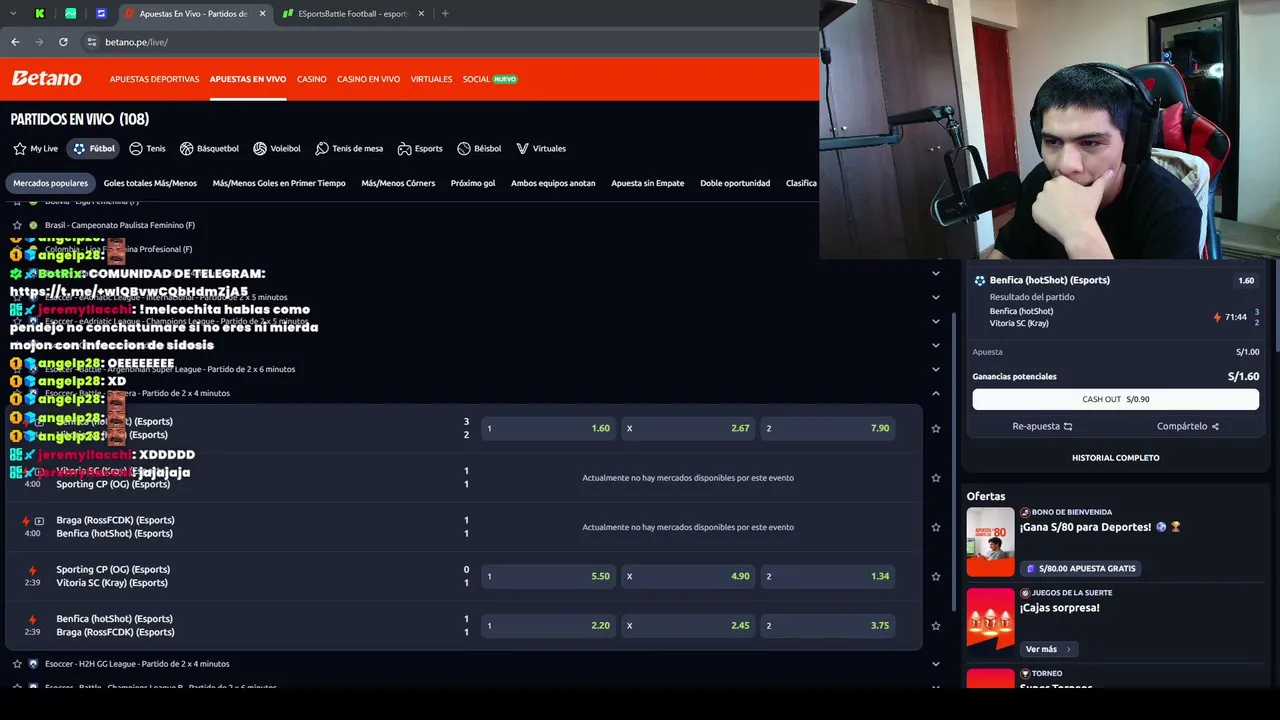Reload the betano.pe page

(63, 42)
